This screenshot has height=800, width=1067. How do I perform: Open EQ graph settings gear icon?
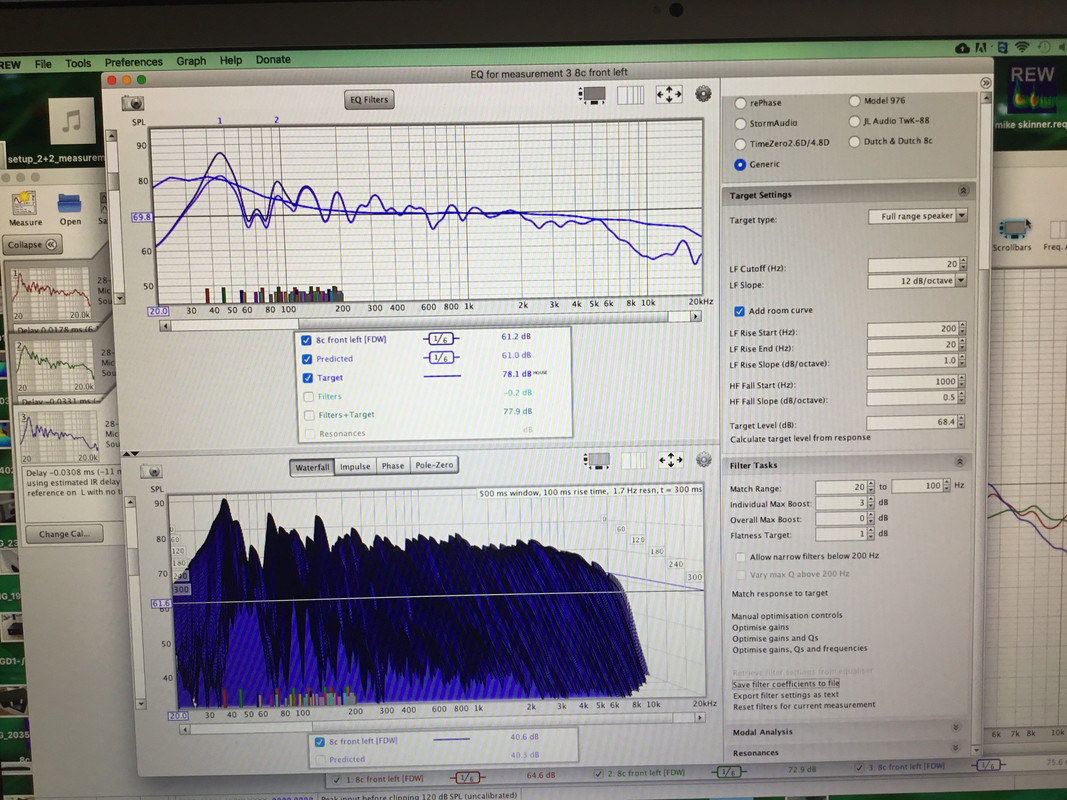tap(703, 94)
